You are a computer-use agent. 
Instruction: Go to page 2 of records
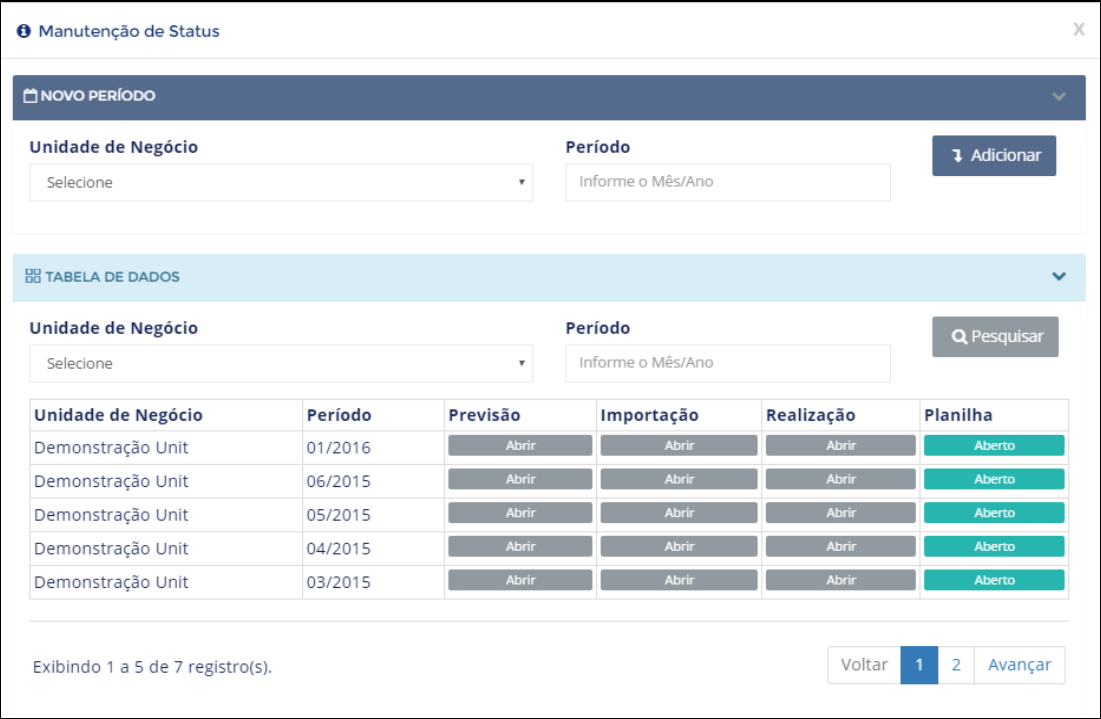click(x=956, y=665)
